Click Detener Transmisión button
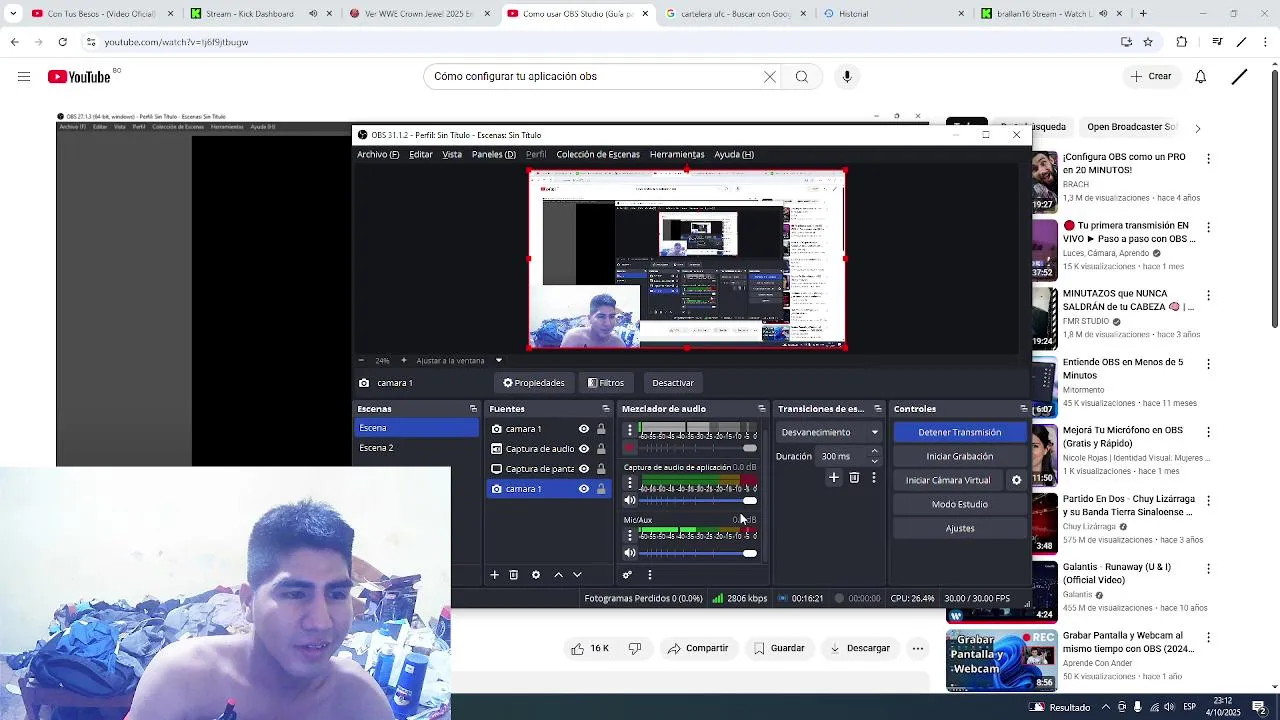Screen dimensions: 1280x720 (959, 433)
